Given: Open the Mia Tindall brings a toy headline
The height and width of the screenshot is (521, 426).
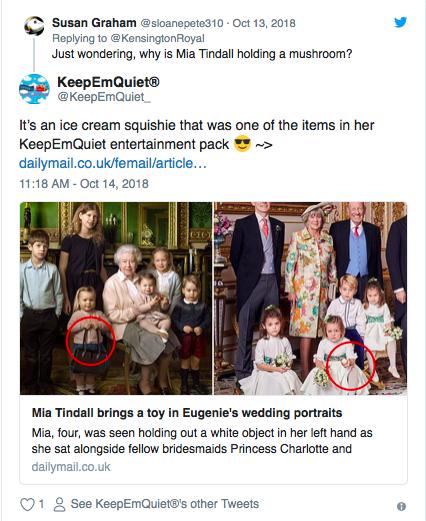Looking at the screenshot, I should point(187,413).
